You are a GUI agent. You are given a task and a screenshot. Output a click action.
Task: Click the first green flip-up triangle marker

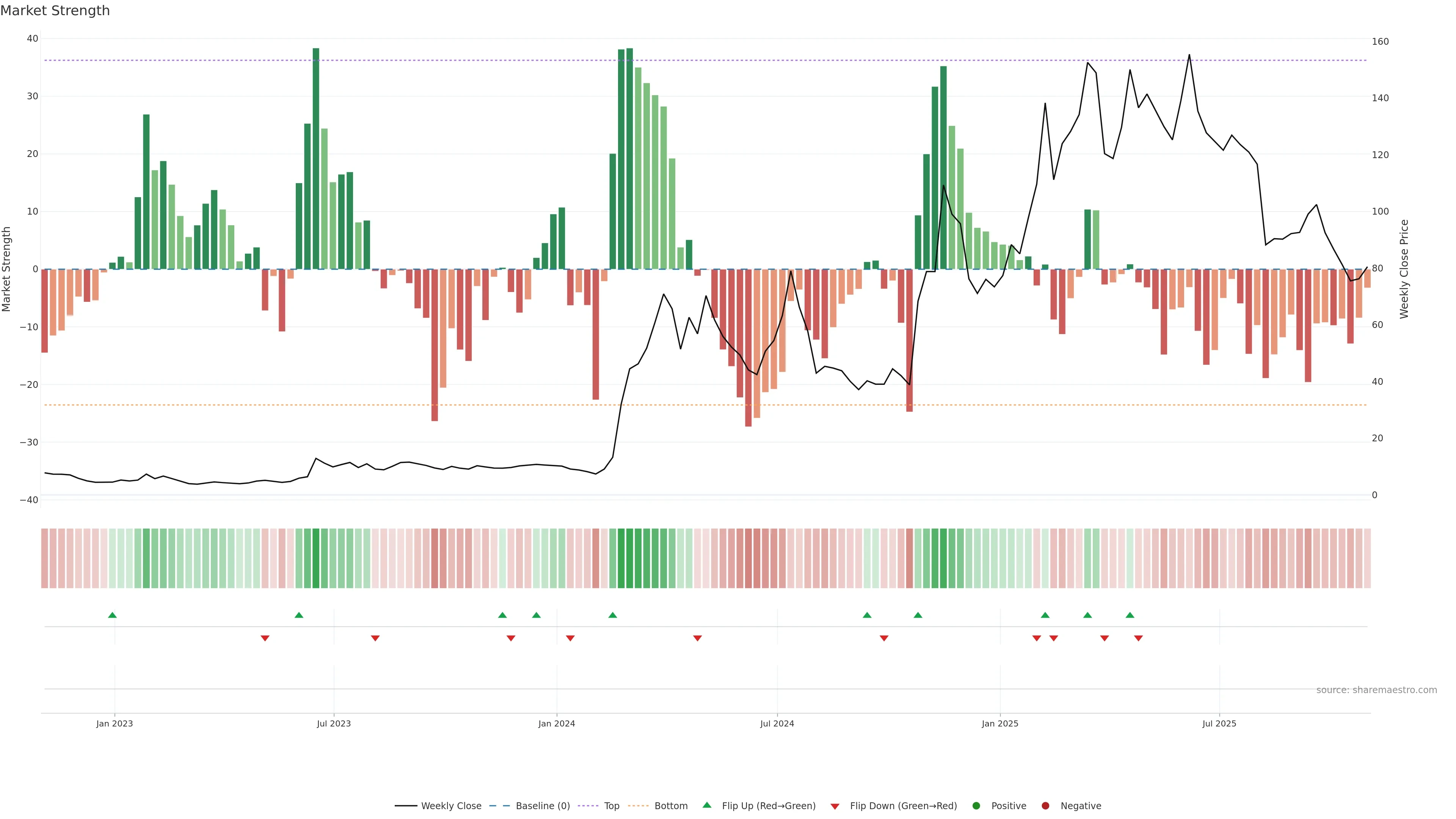tap(113, 615)
